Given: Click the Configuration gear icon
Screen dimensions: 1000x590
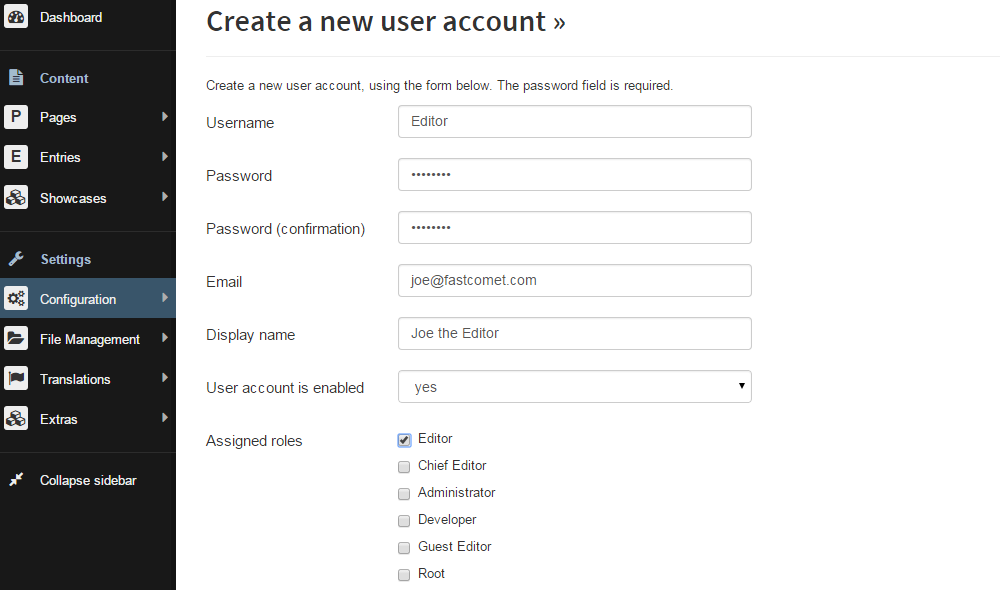Looking at the screenshot, I should point(16,298).
